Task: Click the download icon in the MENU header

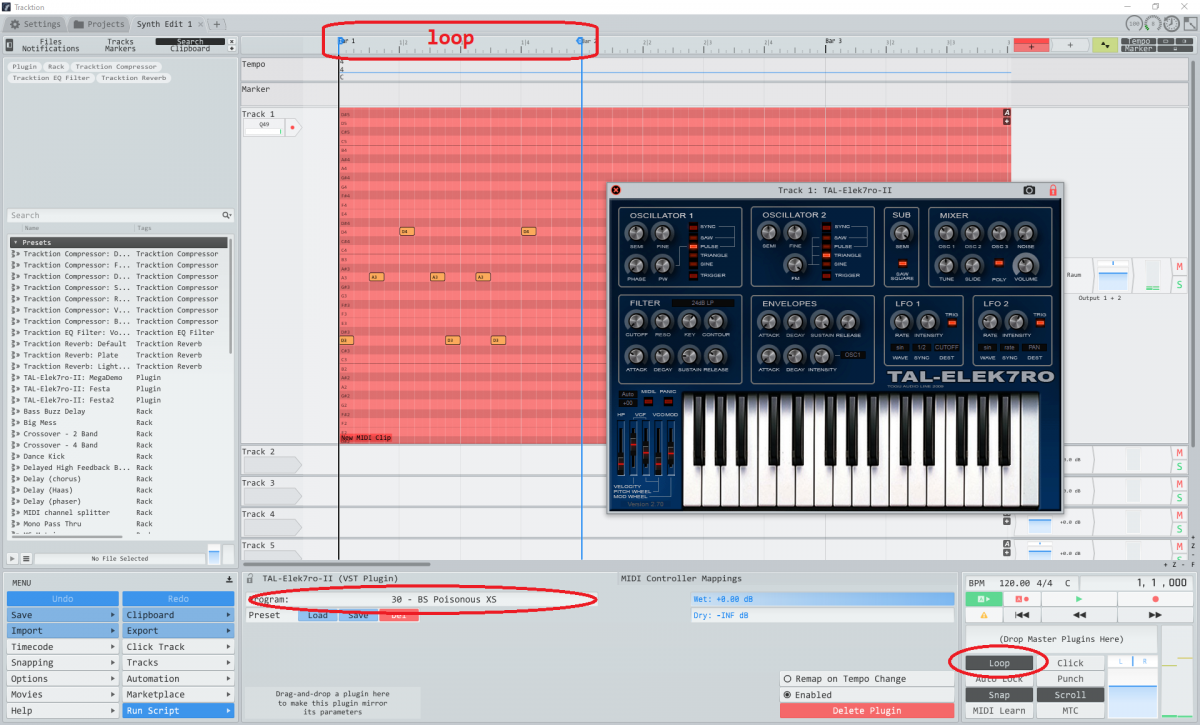Action: pyautogui.click(x=229, y=580)
